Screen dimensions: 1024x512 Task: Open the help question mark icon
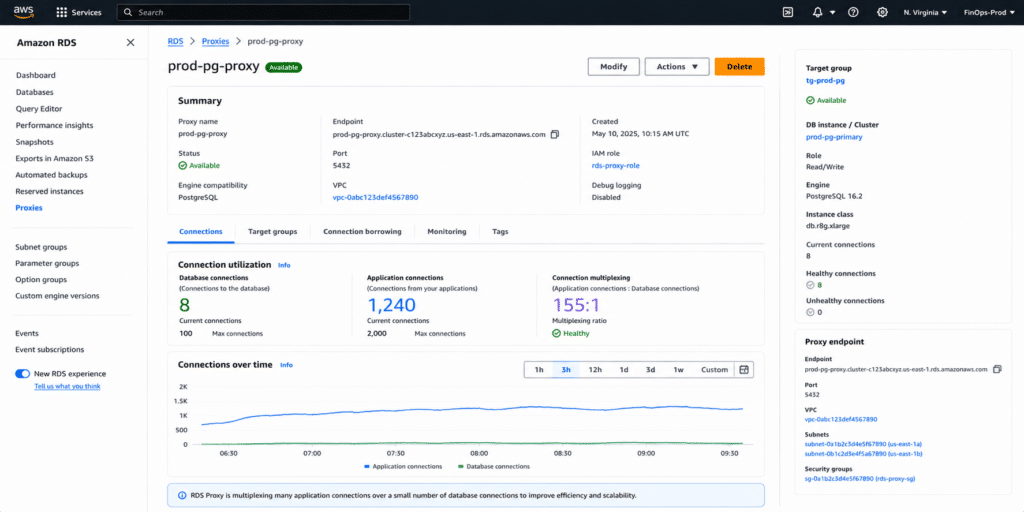click(853, 12)
